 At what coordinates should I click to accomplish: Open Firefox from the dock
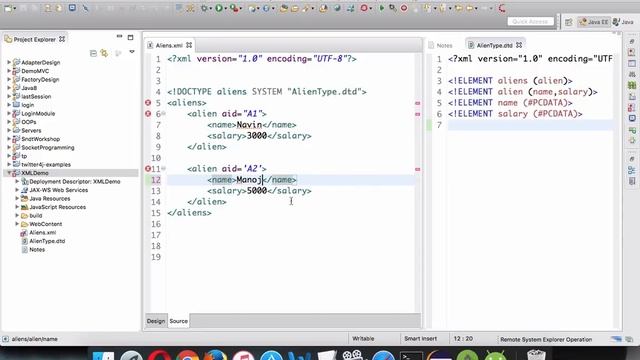[x=216, y=355]
